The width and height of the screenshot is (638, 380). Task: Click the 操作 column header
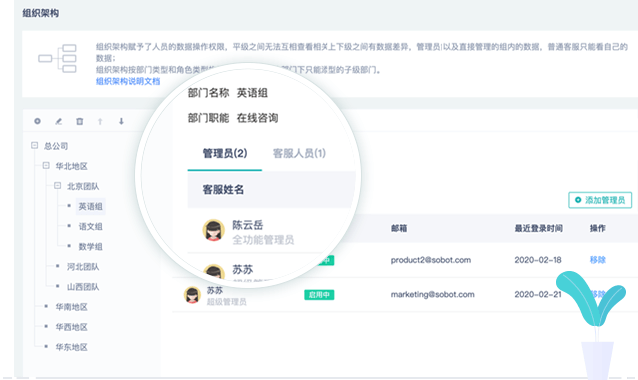pyautogui.click(x=598, y=228)
